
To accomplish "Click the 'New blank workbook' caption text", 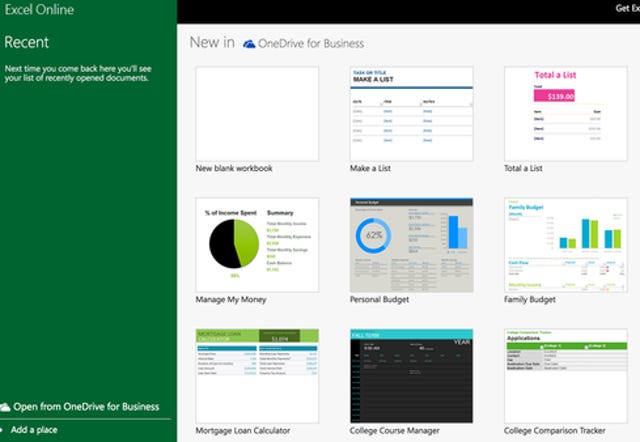I will tap(234, 168).
